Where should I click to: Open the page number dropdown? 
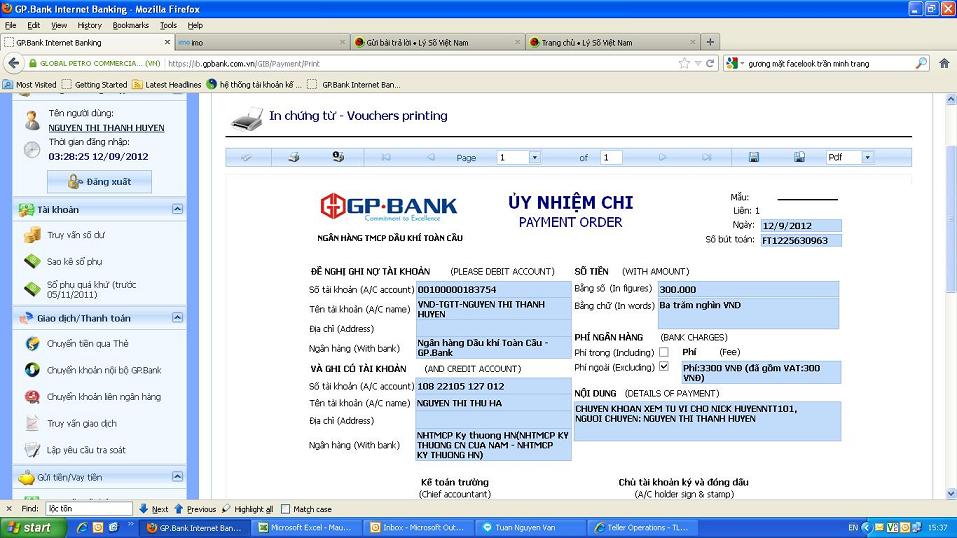click(x=535, y=158)
